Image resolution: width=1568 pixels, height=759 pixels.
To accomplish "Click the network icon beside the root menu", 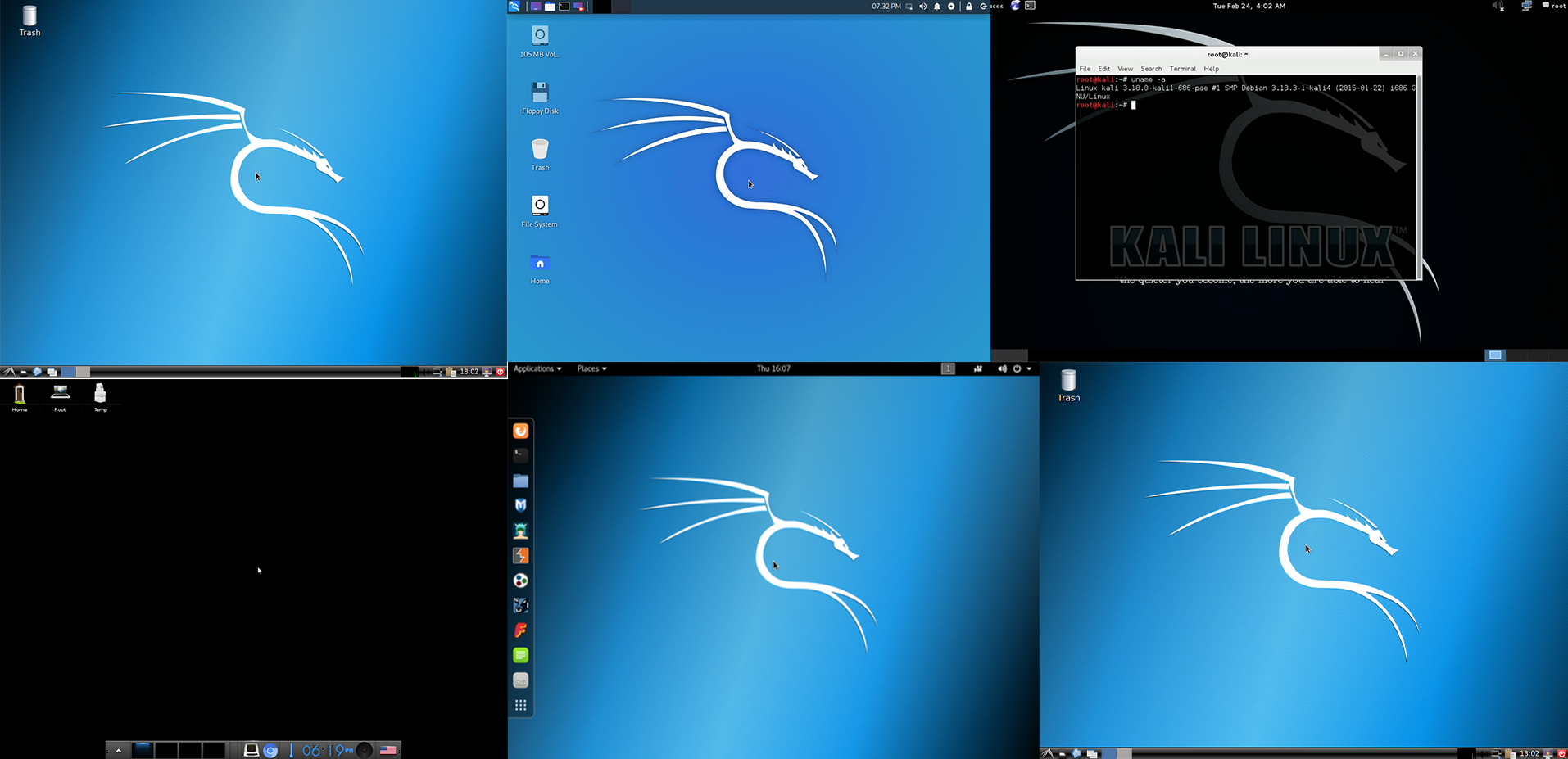I will (1526, 6).
